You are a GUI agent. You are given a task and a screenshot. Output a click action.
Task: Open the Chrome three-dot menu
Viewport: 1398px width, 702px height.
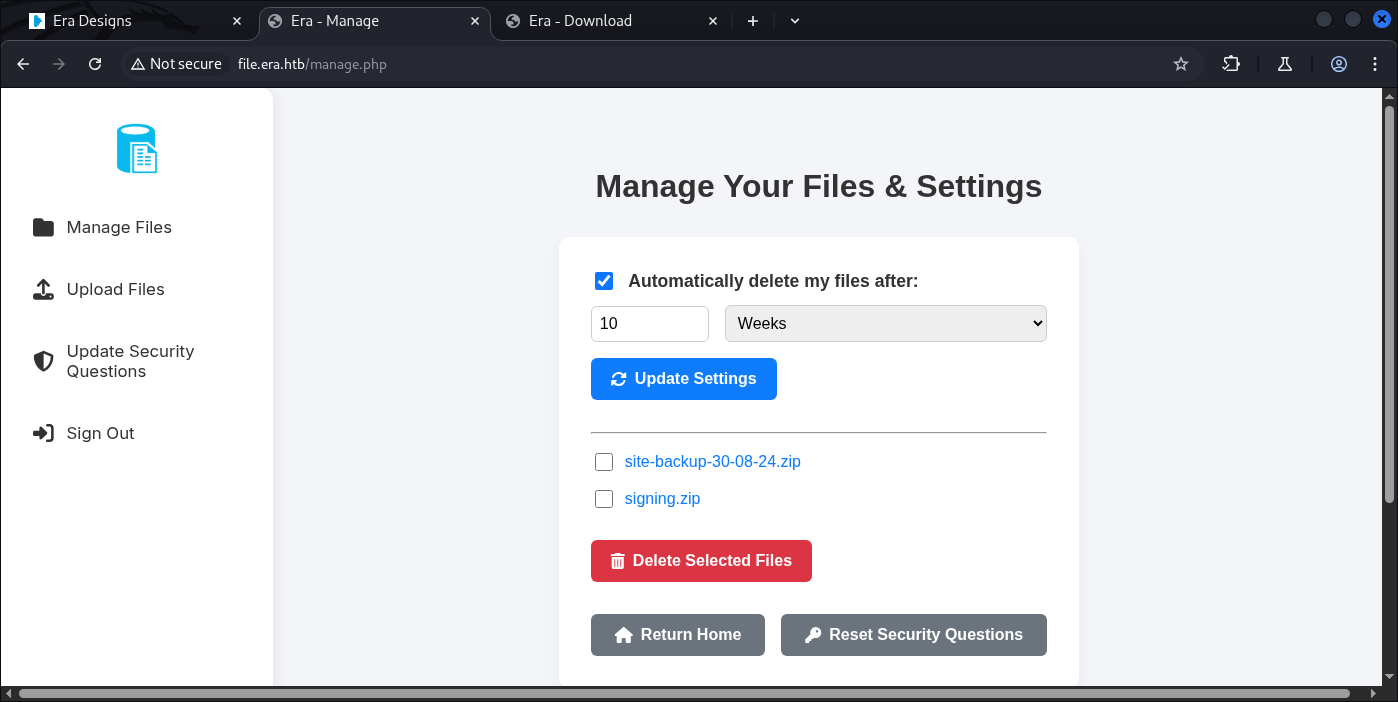point(1376,64)
